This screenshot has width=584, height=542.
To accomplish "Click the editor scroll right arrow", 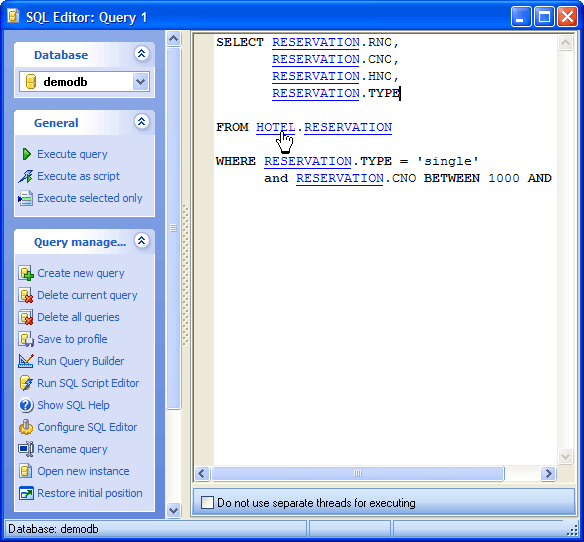I will pyautogui.click(x=548, y=473).
